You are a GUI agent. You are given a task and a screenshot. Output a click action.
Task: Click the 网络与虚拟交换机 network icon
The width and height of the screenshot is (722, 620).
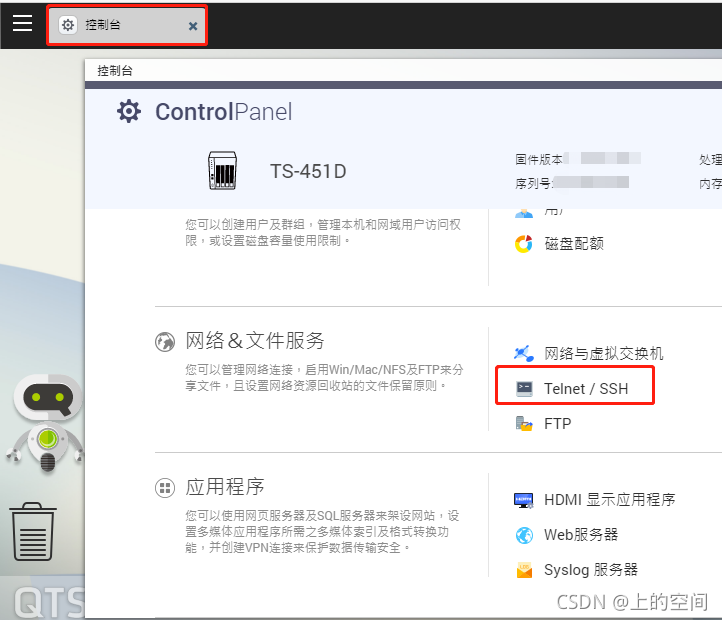coord(524,354)
